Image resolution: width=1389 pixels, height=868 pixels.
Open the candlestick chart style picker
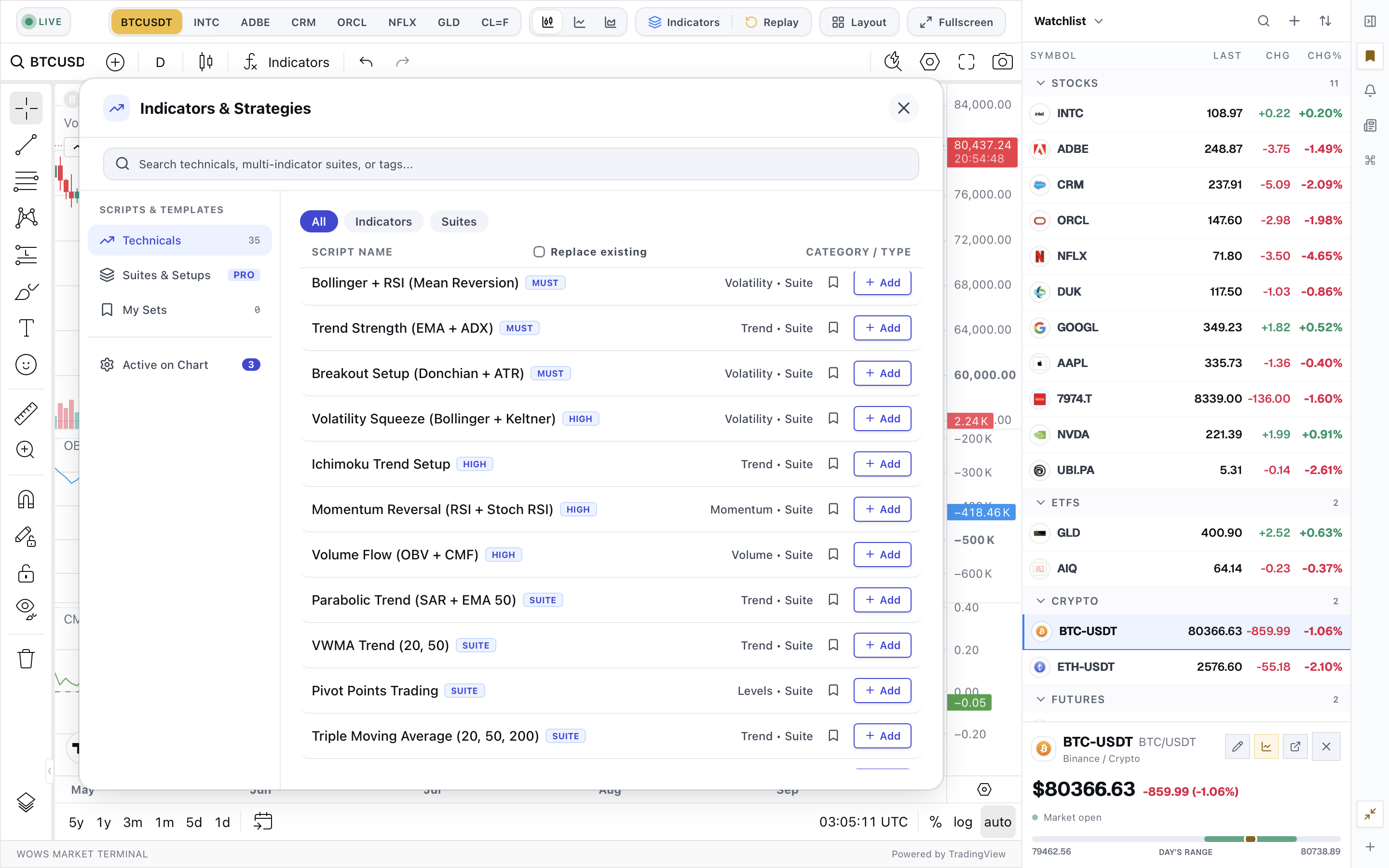coord(205,61)
